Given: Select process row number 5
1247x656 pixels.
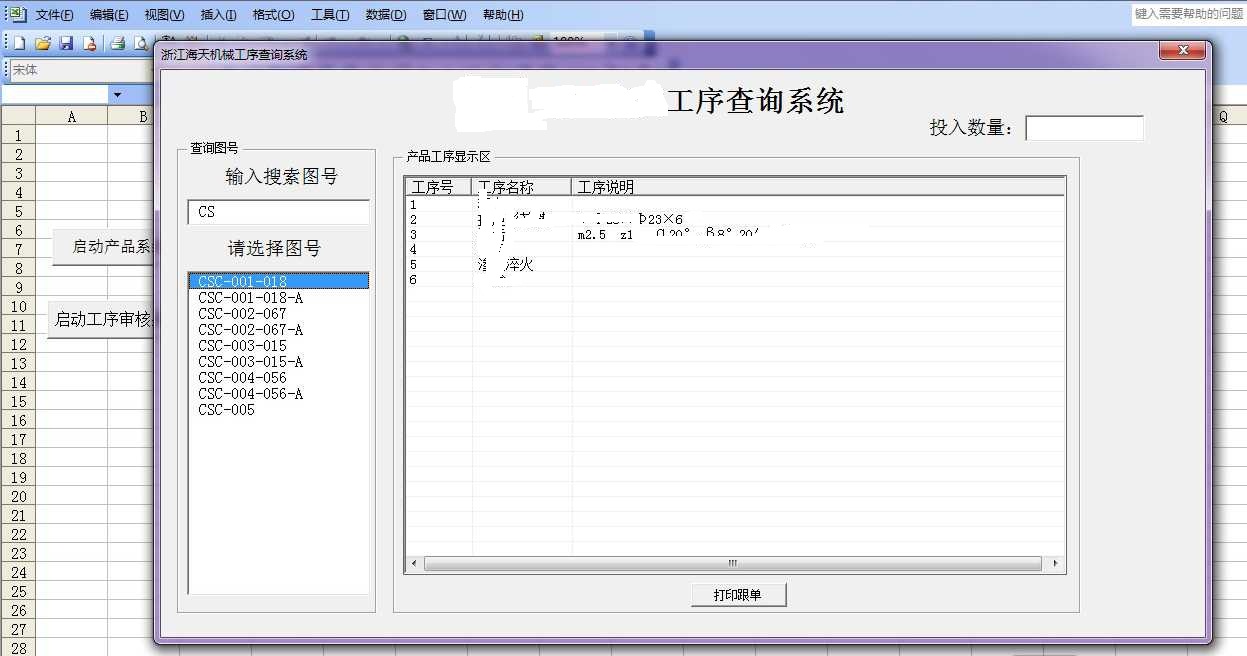Looking at the screenshot, I should [x=735, y=264].
